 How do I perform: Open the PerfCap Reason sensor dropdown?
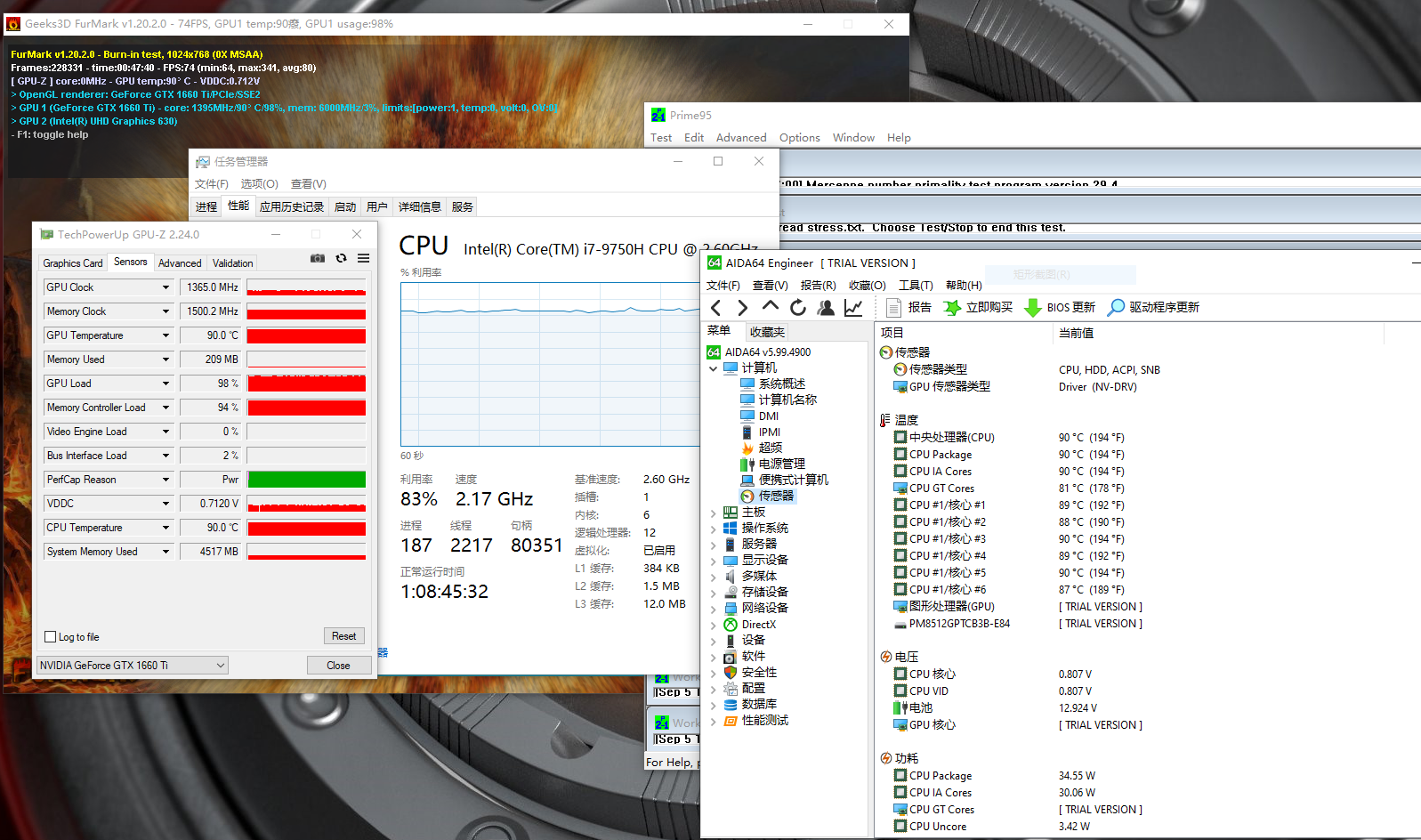[166, 480]
